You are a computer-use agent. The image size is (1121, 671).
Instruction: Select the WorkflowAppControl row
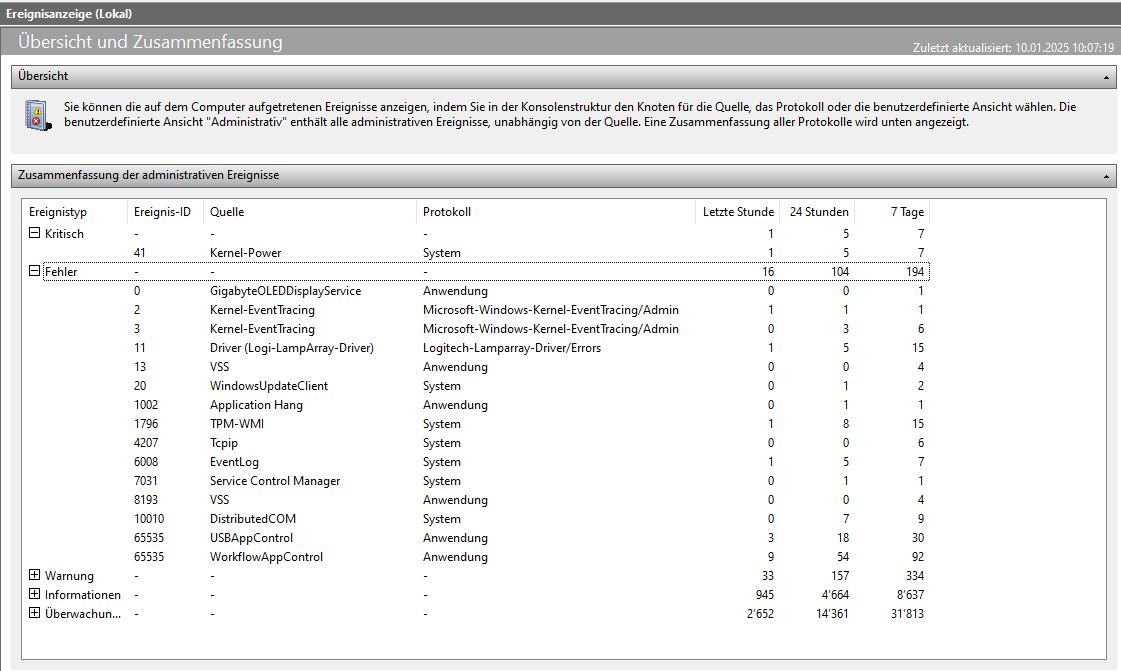[x=476, y=557]
